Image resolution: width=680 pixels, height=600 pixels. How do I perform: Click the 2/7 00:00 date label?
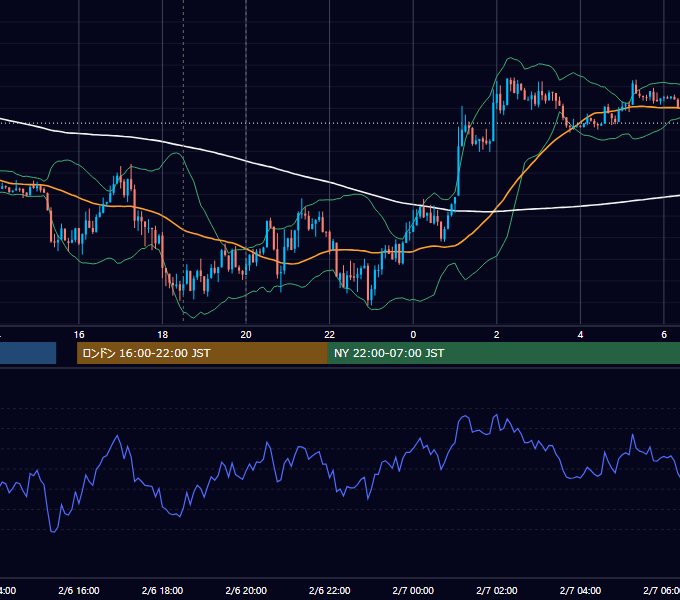pos(413,590)
